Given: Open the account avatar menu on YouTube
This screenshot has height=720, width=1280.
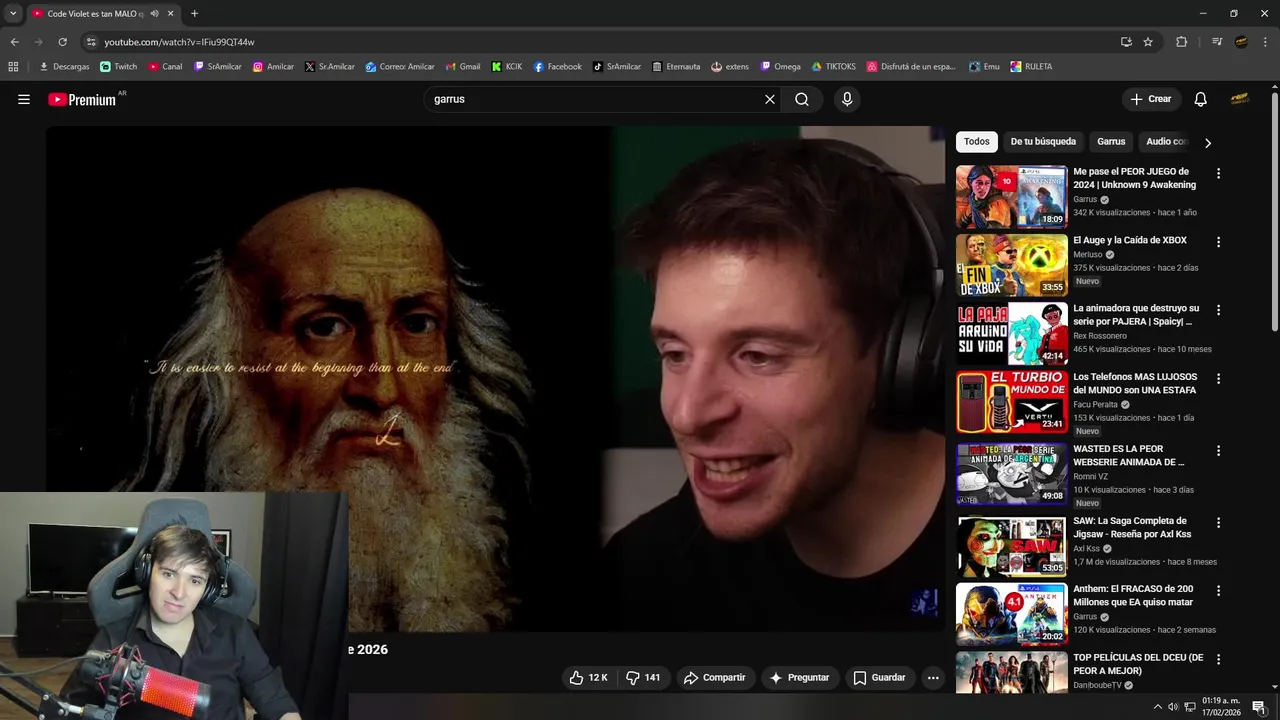Looking at the screenshot, I should (1240, 99).
